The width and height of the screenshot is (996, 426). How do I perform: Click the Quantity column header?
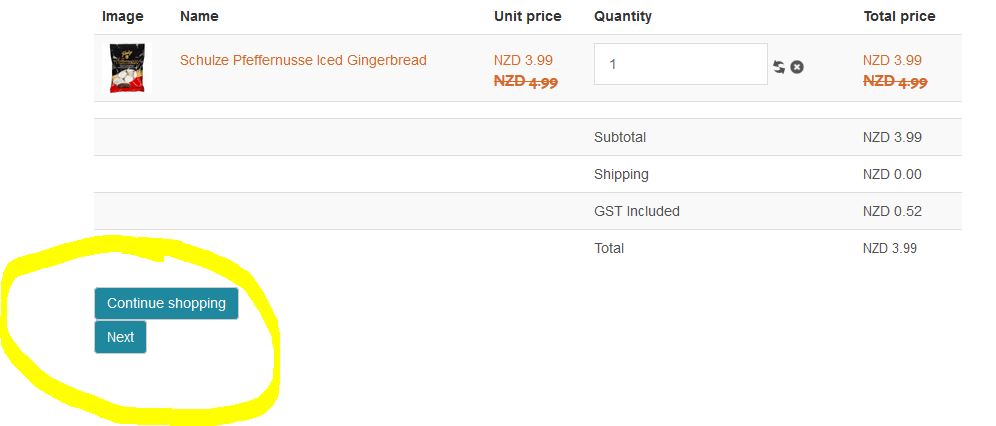622,16
